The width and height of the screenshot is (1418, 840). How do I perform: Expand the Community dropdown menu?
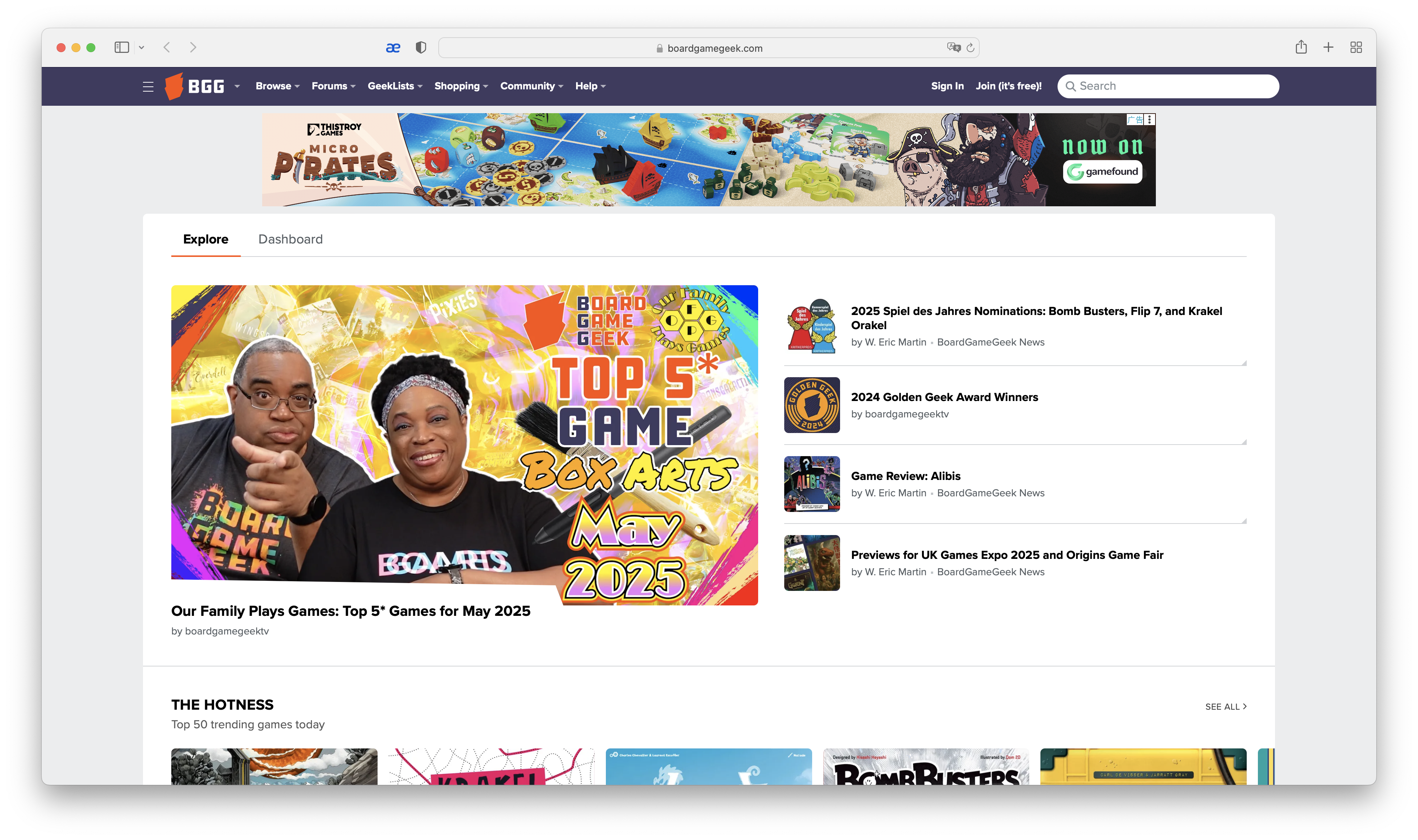(531, 86)
